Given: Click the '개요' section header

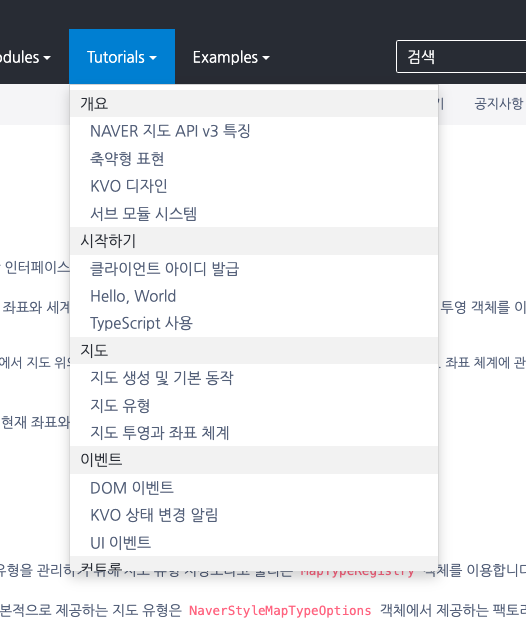Looking at the screenshot, I should click(x=254, y=104).
